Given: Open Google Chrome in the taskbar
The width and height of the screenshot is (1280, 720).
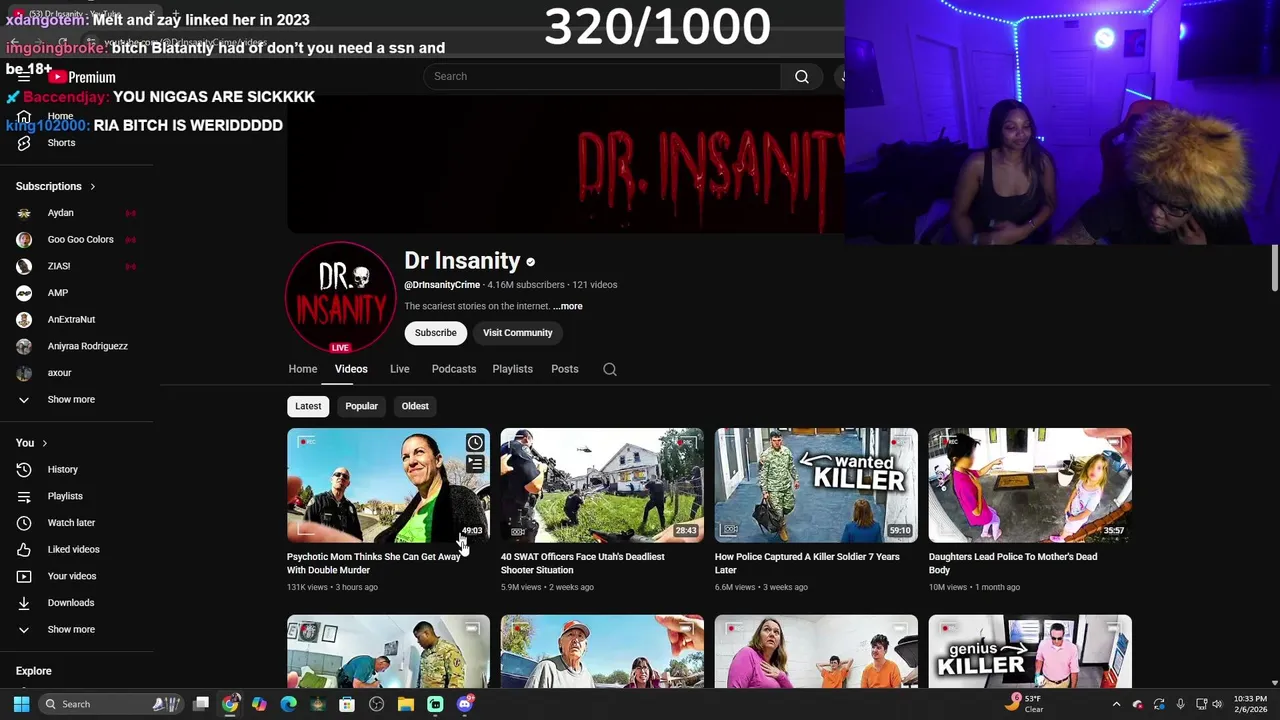Looking at the screenshot, I should (x=230, y=704).
